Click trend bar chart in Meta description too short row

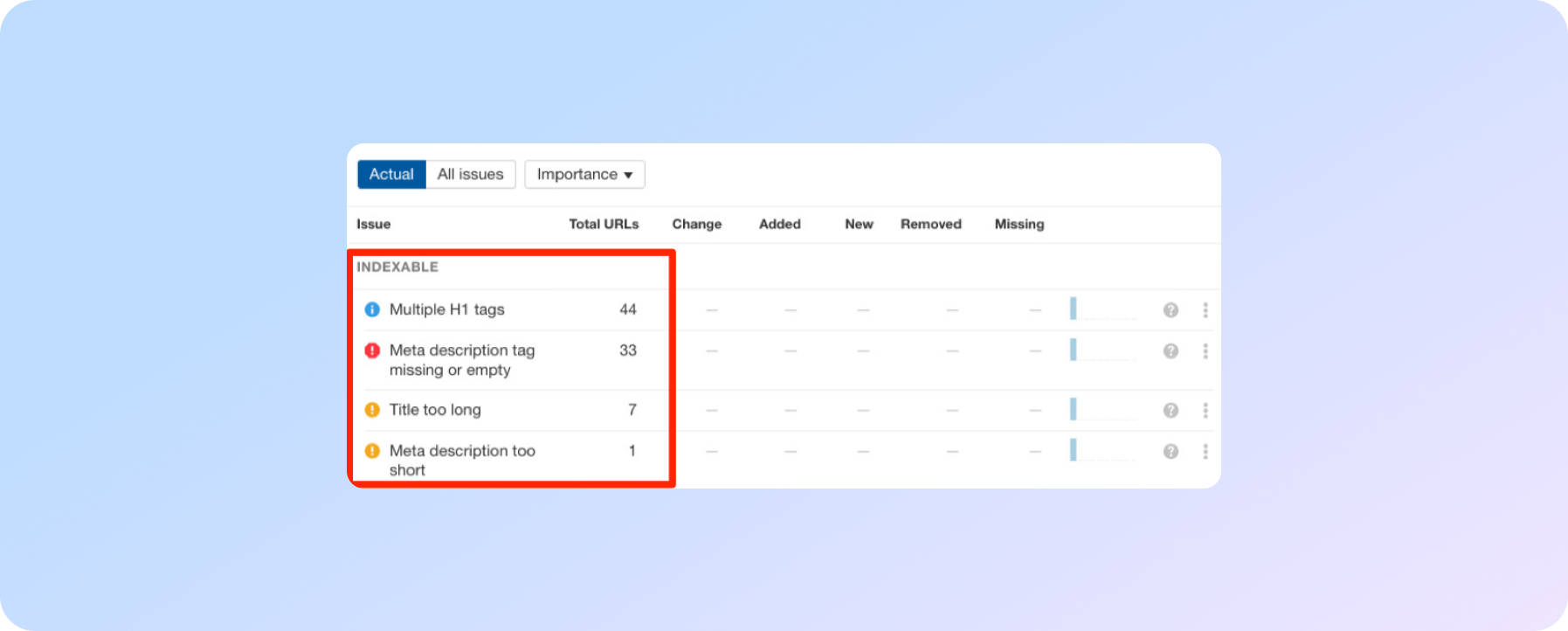coord(1102,450)
